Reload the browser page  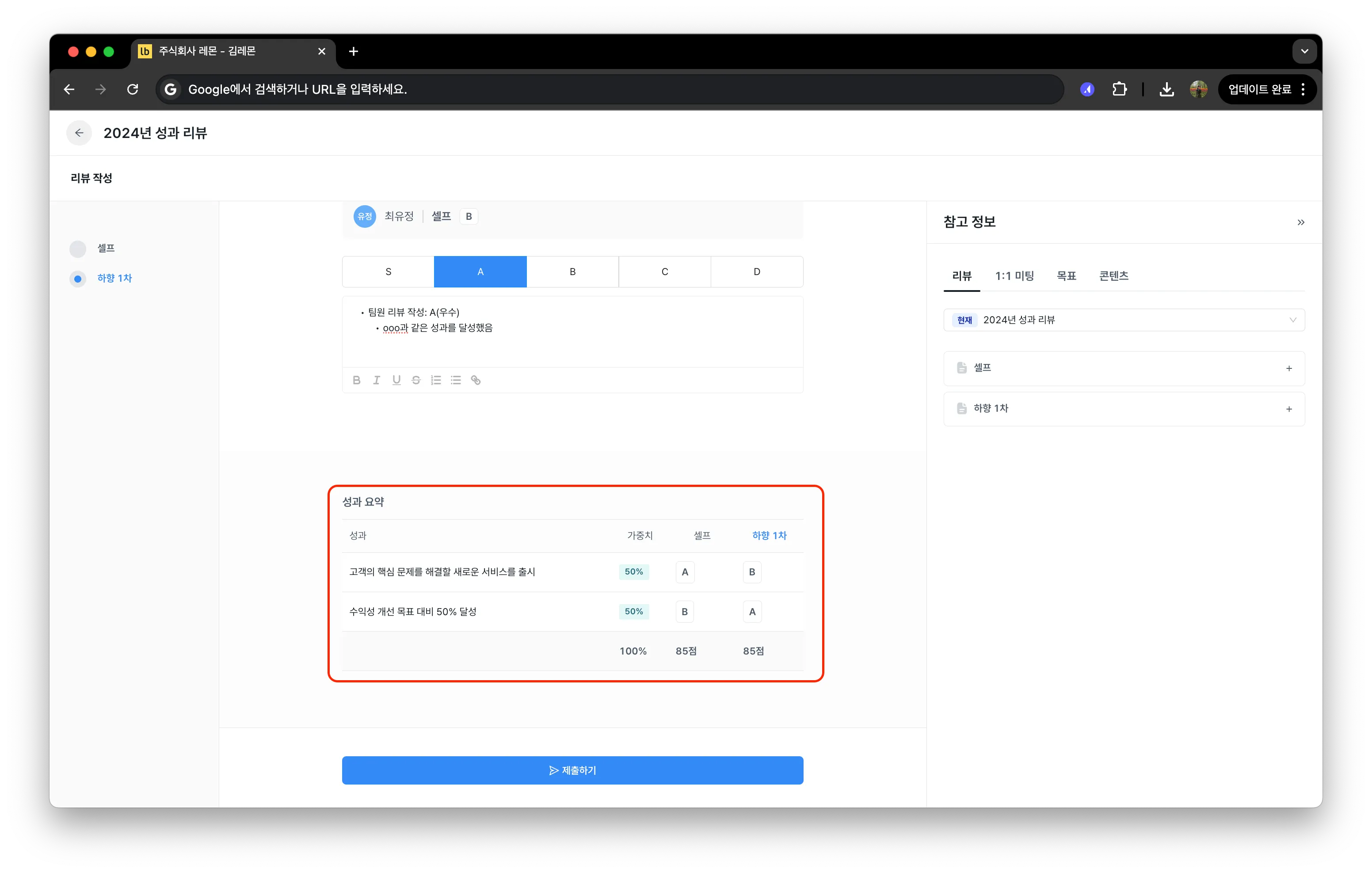133,89
